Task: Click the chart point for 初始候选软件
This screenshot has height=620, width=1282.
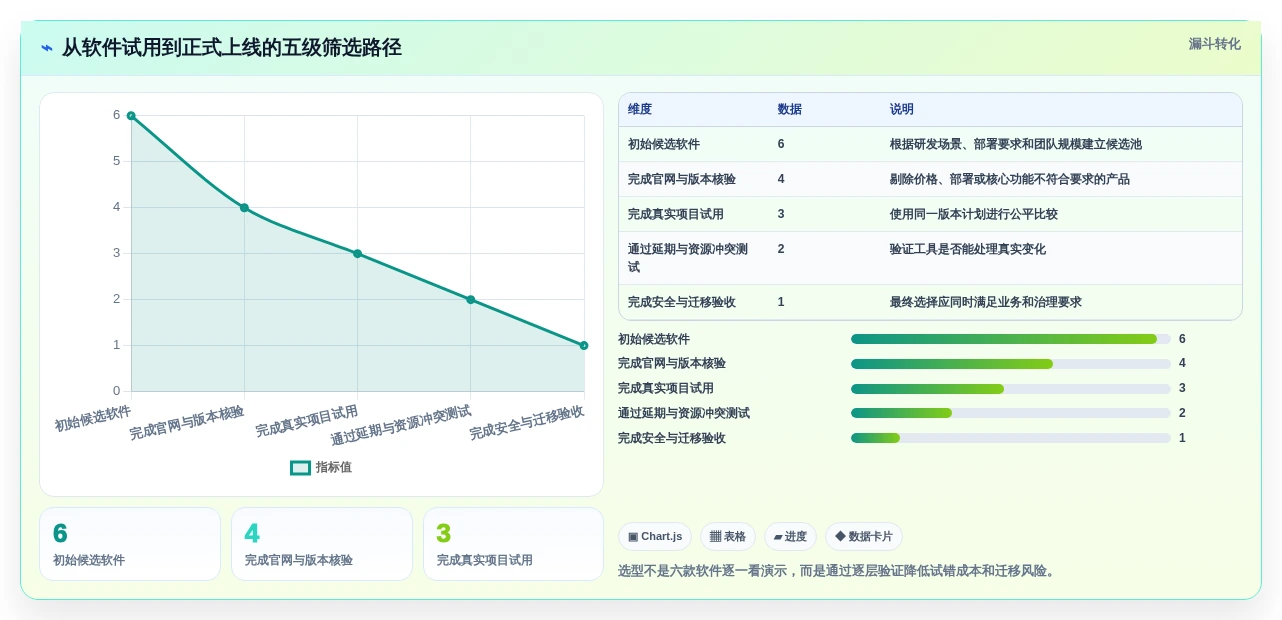Action: coord(131,116)
